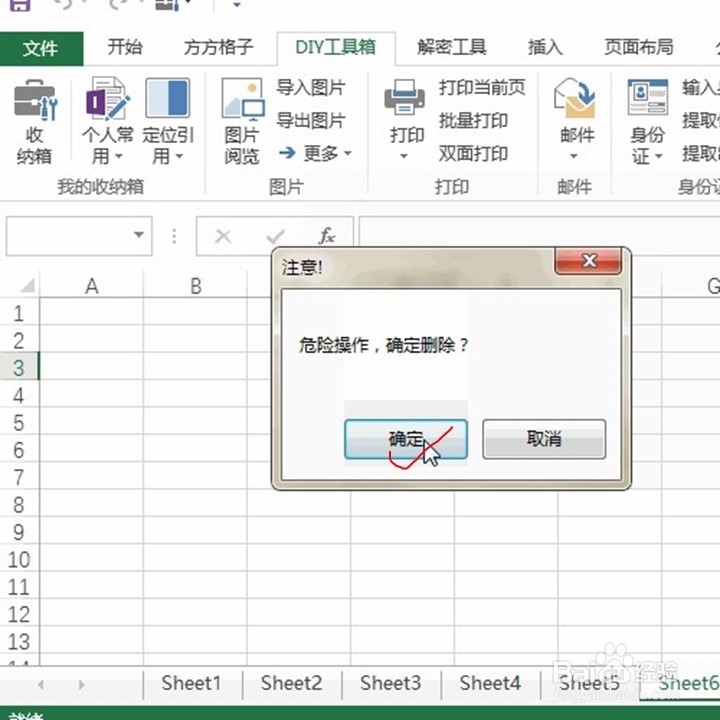Switch to the 插入 tab

(545, 47)
